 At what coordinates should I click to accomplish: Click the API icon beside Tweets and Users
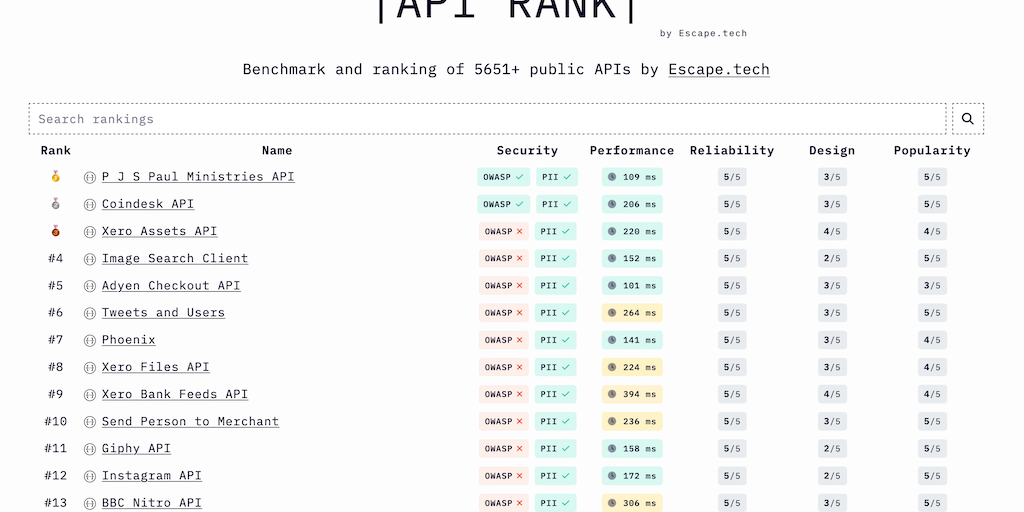pos(90,313)
